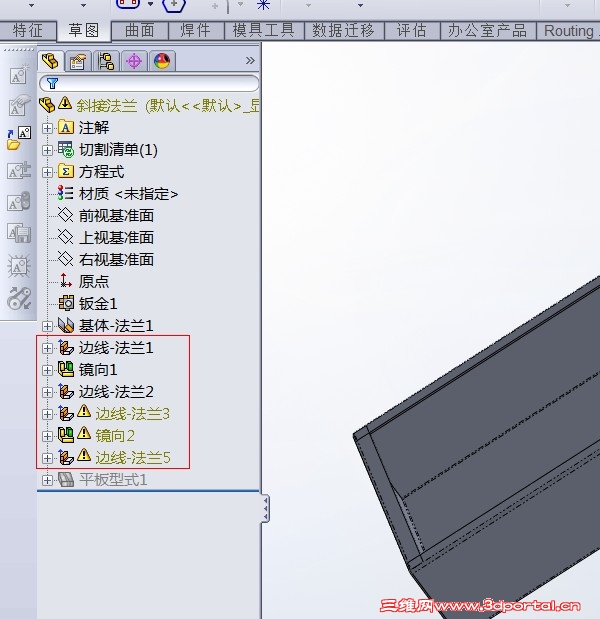Image resolution: width=600 pixels, height=619 pixels.
Task: Open the DimXpertManager tab
Action: pos(134,62)
